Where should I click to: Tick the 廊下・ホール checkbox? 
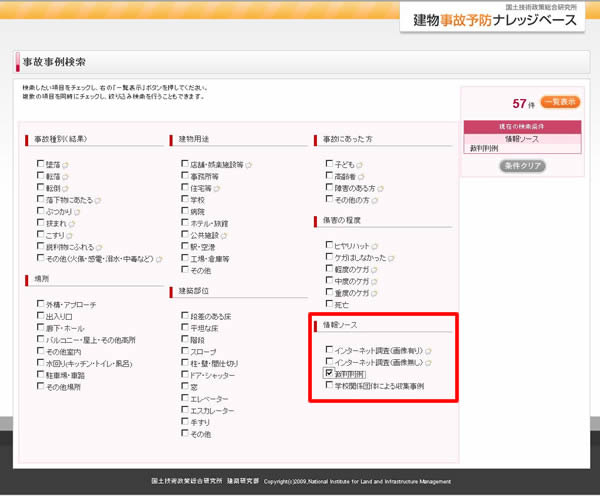click(x=40, y=327)
